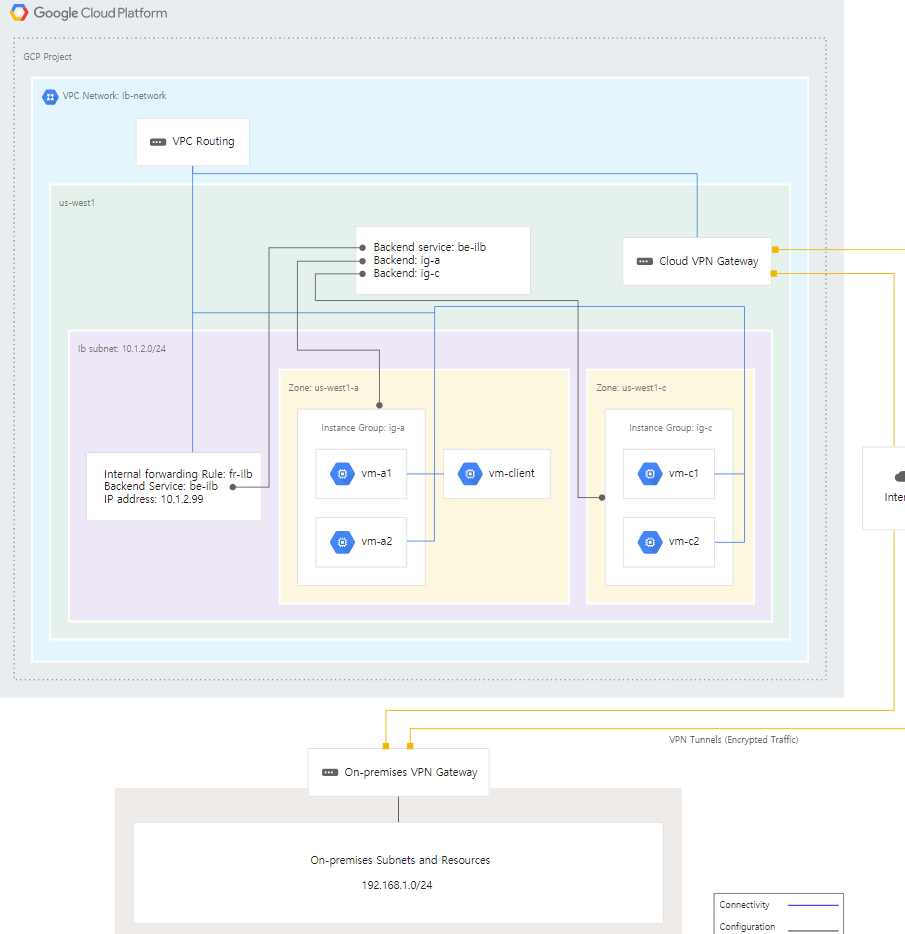Click 'Backend Service: be-ilb' in forwarding rule box
Viewport: 905px width, 934px height.
[161, 487]
